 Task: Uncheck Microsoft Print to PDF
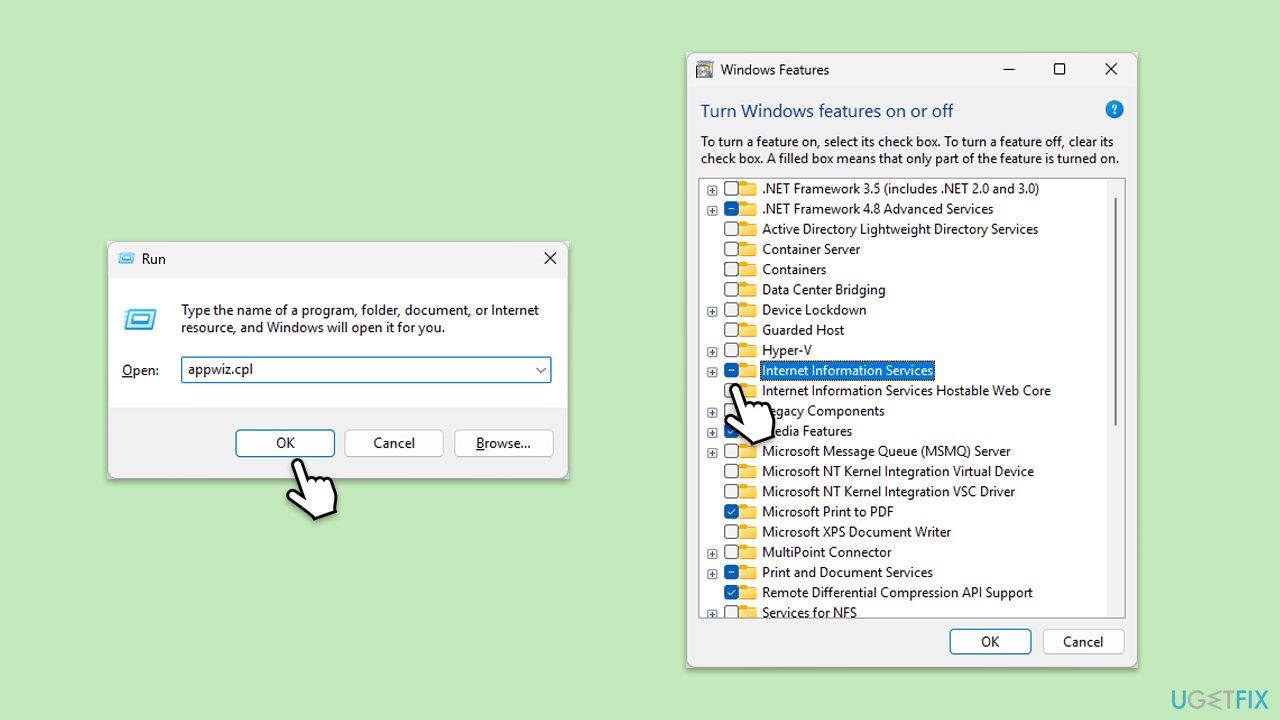(731, 511)
